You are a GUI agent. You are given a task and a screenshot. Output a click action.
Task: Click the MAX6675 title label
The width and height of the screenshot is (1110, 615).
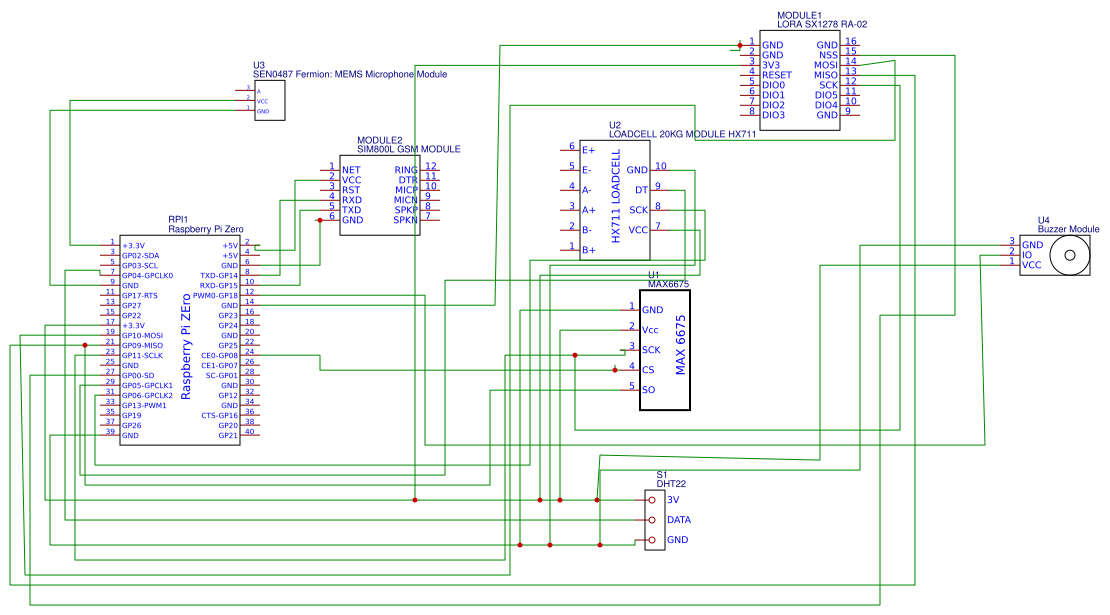click(x=668, y=284)
